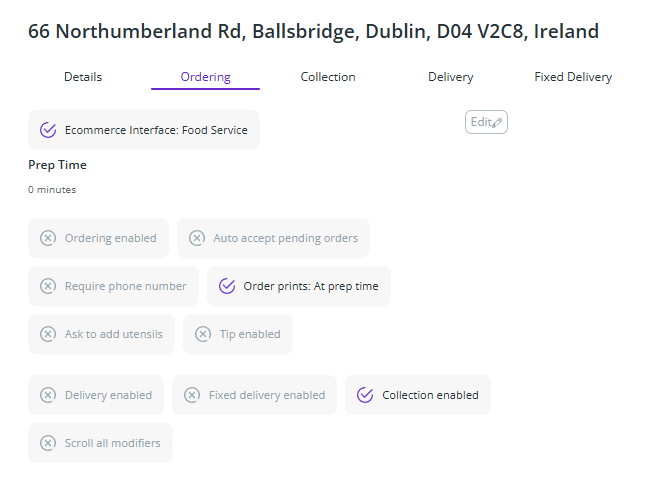Click the X icon beside Require phone number

48,286
